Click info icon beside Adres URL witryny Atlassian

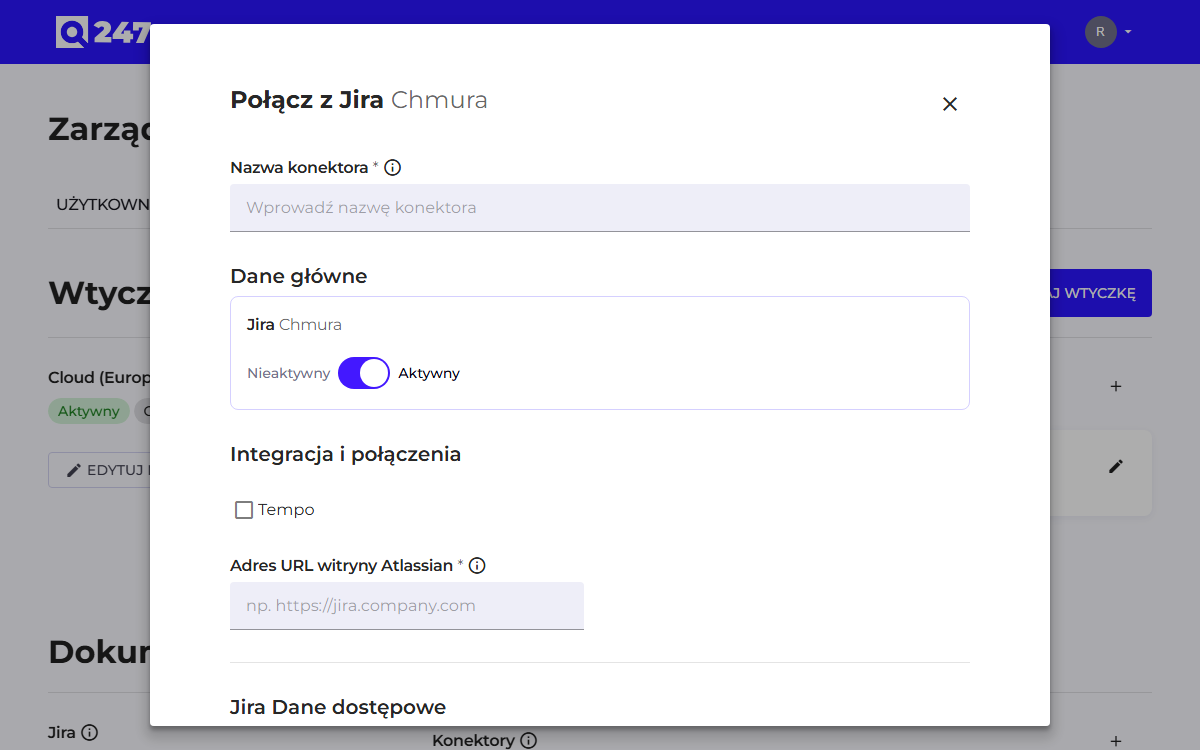[x=477, y=566]
